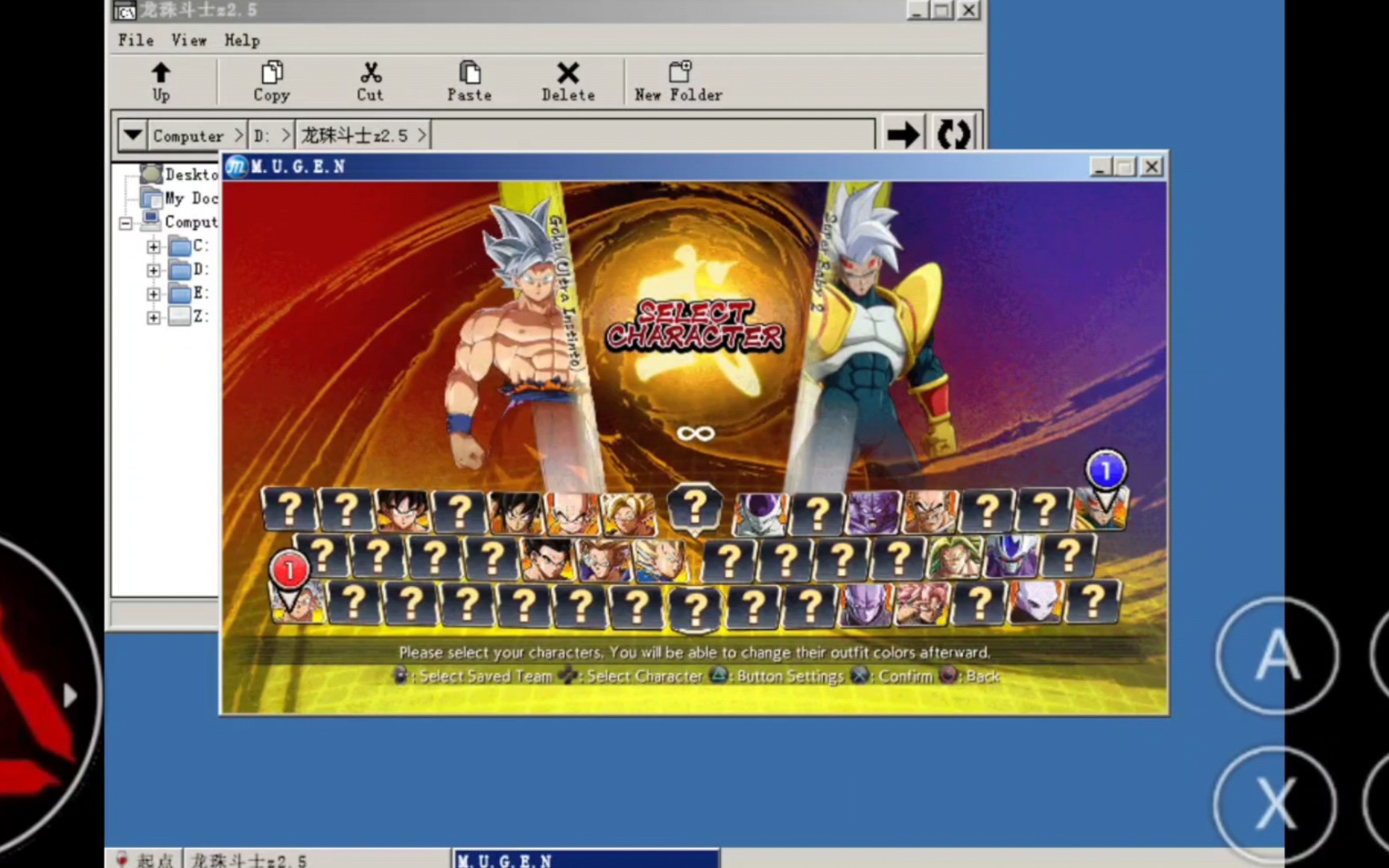Select the C: drive folder icon

[x=180, y=246]
